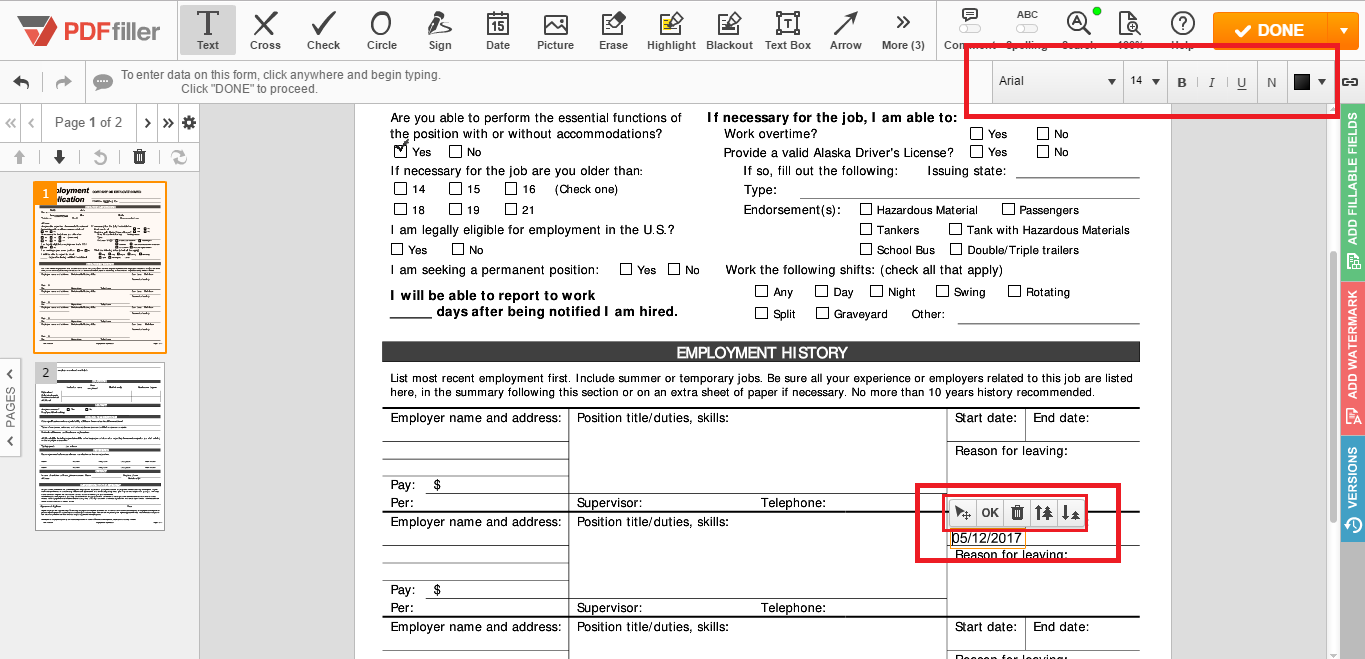Check the Hazardous Material endorsement box
This screenshot has height=659, width=1365.
tap(866, 209)
